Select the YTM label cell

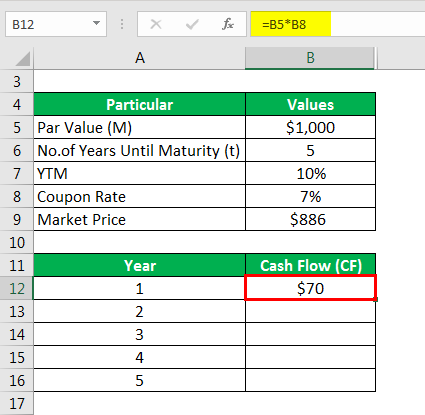click(x=140, y=173)
